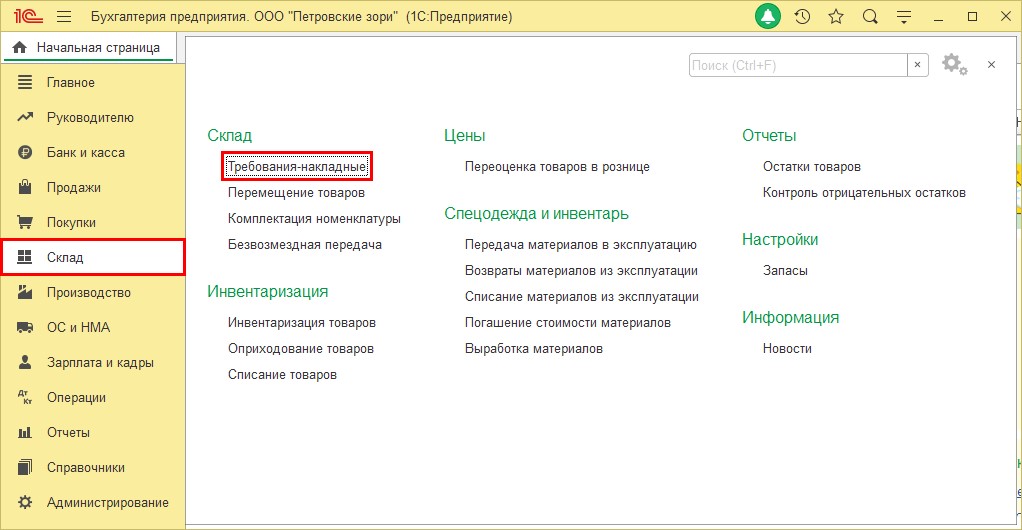Image resolution: width=1022 pixels, height=530 pixels.
Task: Open Выработка материалов link
Action: click(x=534, y=349)
